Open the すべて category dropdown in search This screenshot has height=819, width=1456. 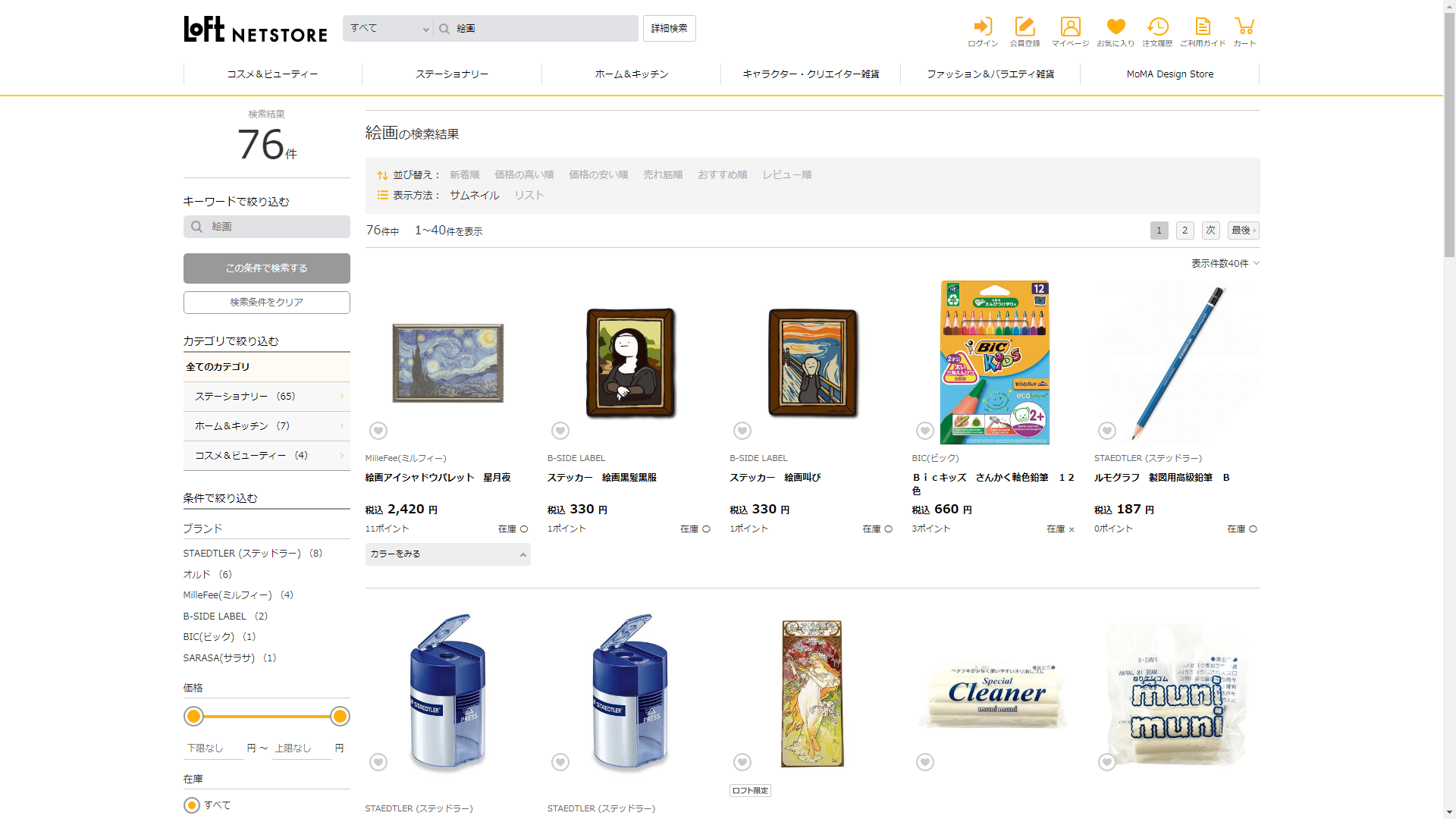[x=388, y=29]
